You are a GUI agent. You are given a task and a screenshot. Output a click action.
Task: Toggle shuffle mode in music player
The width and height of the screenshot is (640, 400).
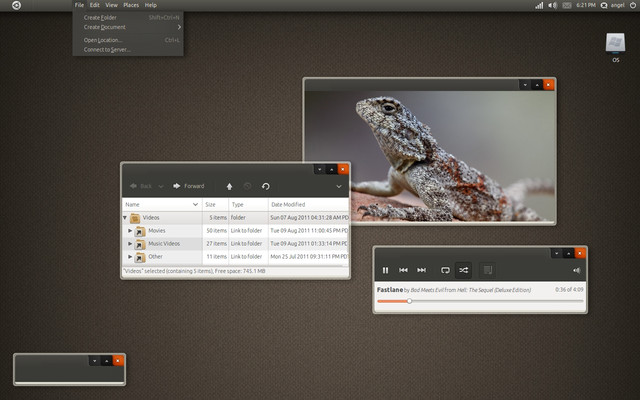click(464, 270)
